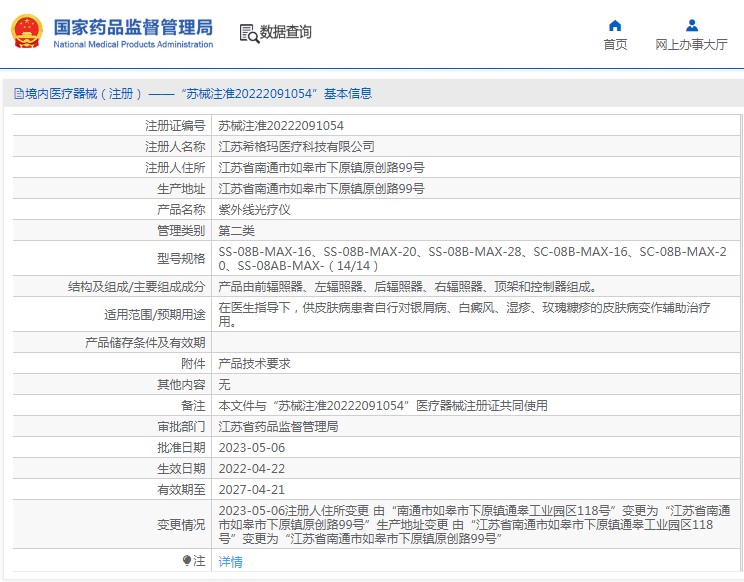Select the 型号规格 label
The image size is (744, 582).
click(181, 259)
